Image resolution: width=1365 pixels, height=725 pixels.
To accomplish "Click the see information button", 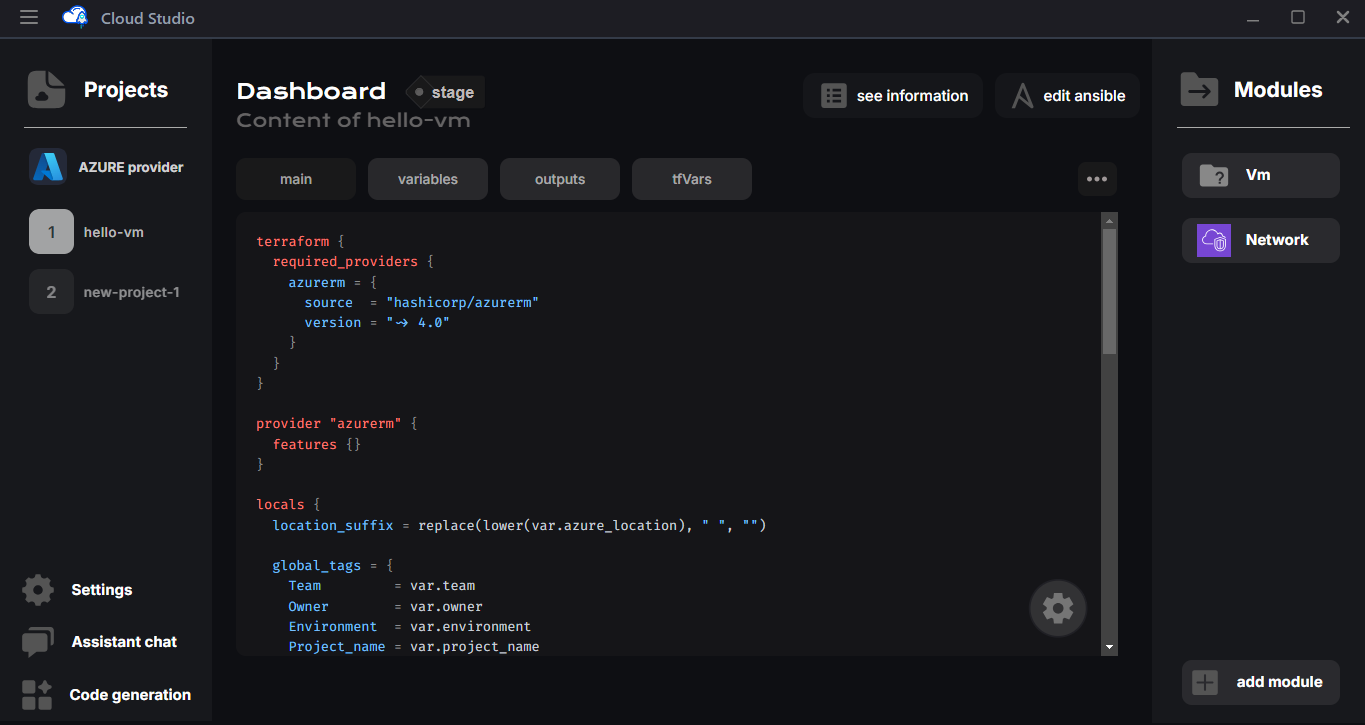I will click(x=893, y=96).
